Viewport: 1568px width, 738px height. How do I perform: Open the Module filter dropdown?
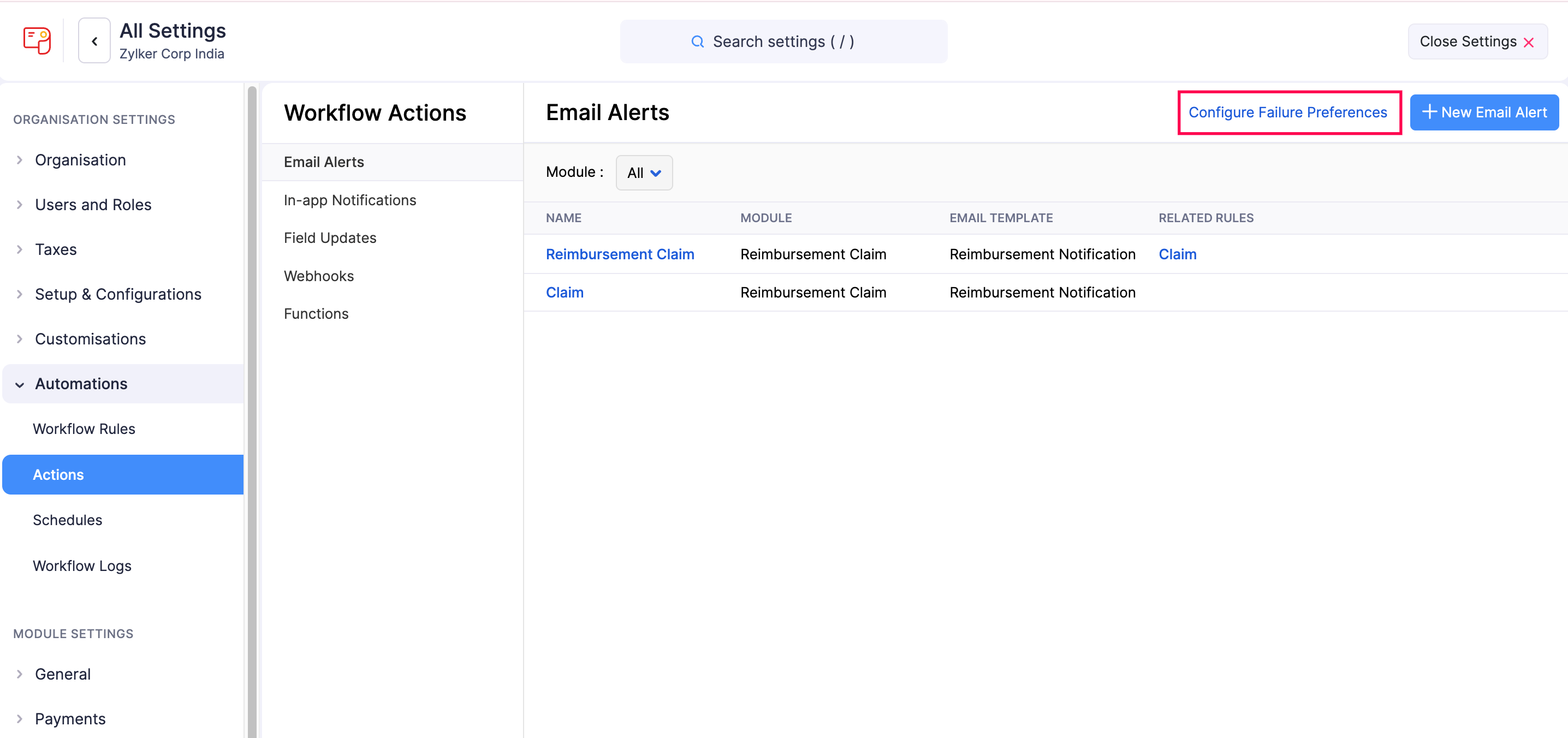click(644, 173)
